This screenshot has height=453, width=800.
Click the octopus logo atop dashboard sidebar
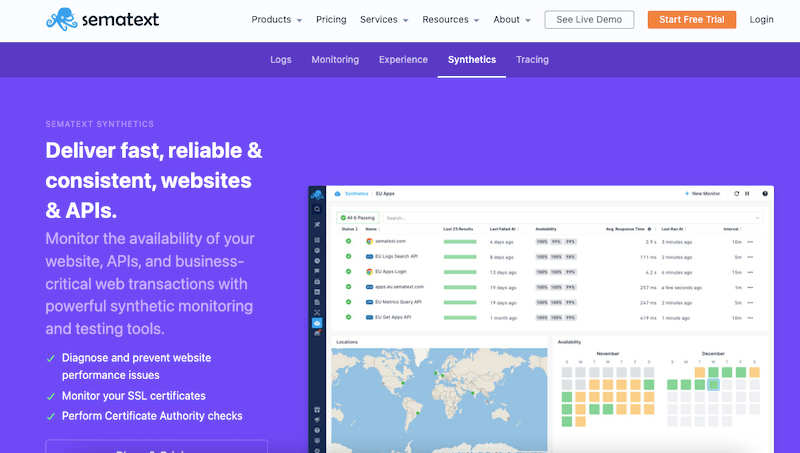pos(317,194)
